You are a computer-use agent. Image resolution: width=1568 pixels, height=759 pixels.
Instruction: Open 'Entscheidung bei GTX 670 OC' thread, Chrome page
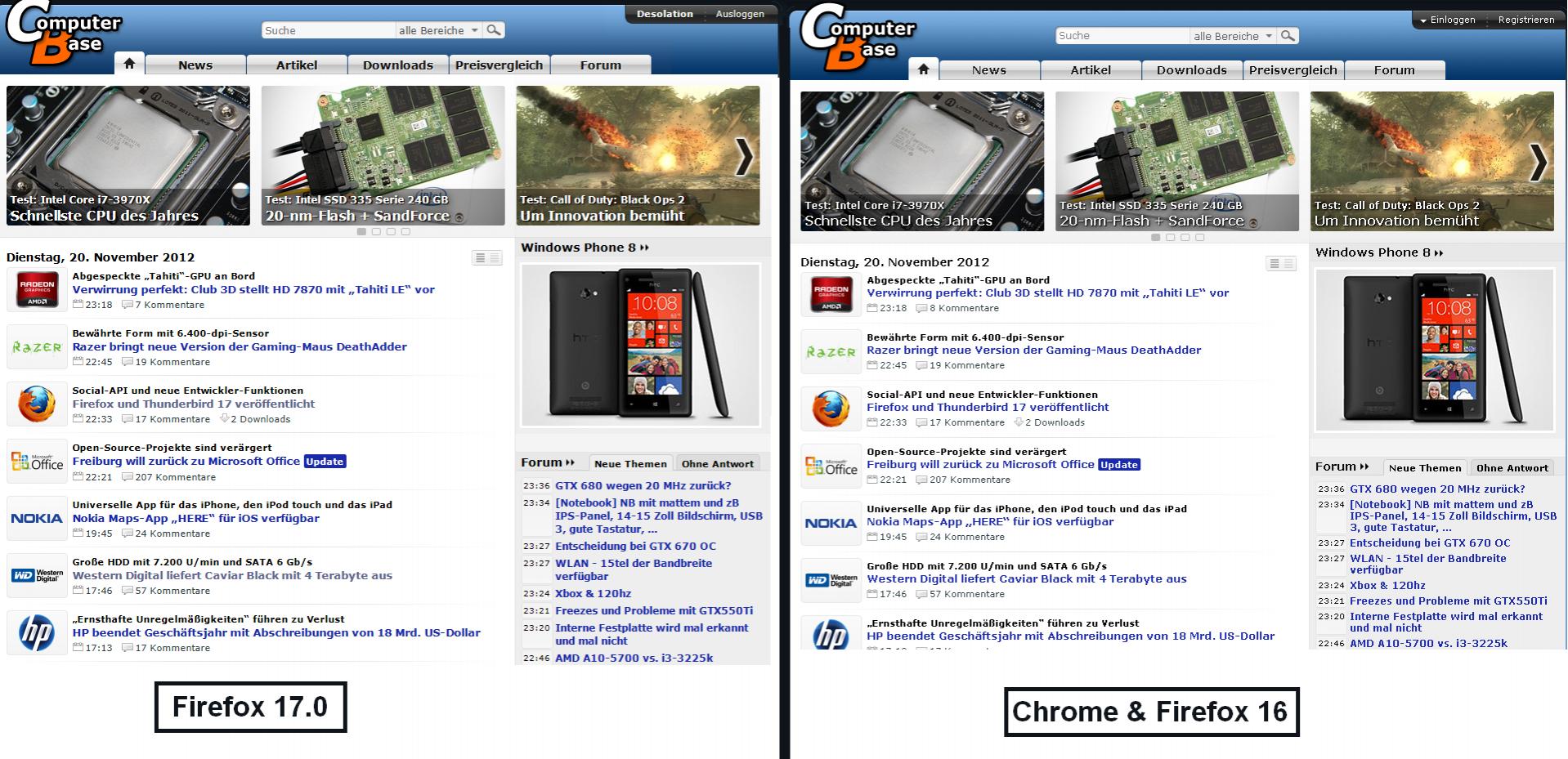click(1430, 542)
